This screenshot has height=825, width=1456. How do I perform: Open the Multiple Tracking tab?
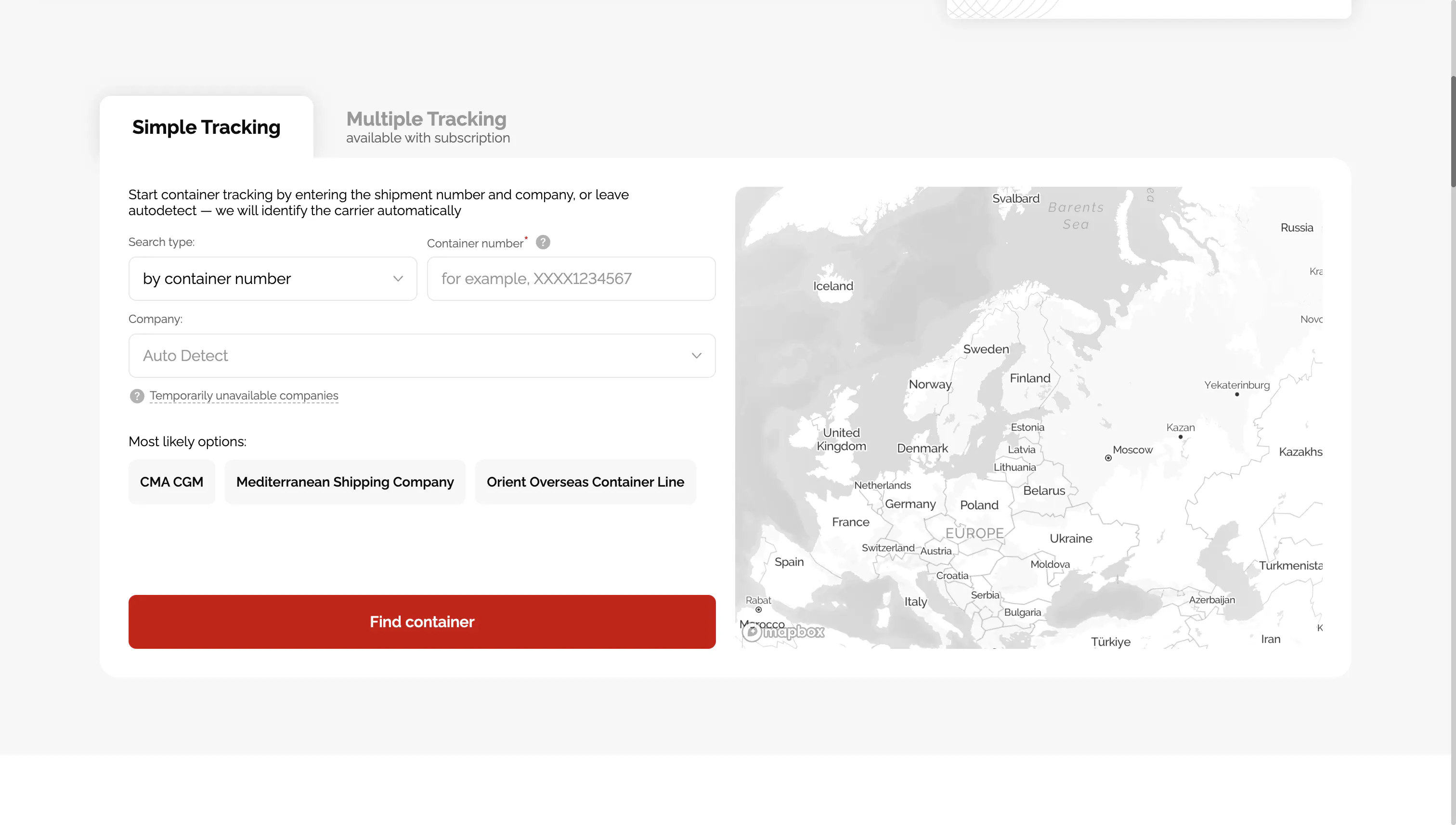click(x=428, y=127)
